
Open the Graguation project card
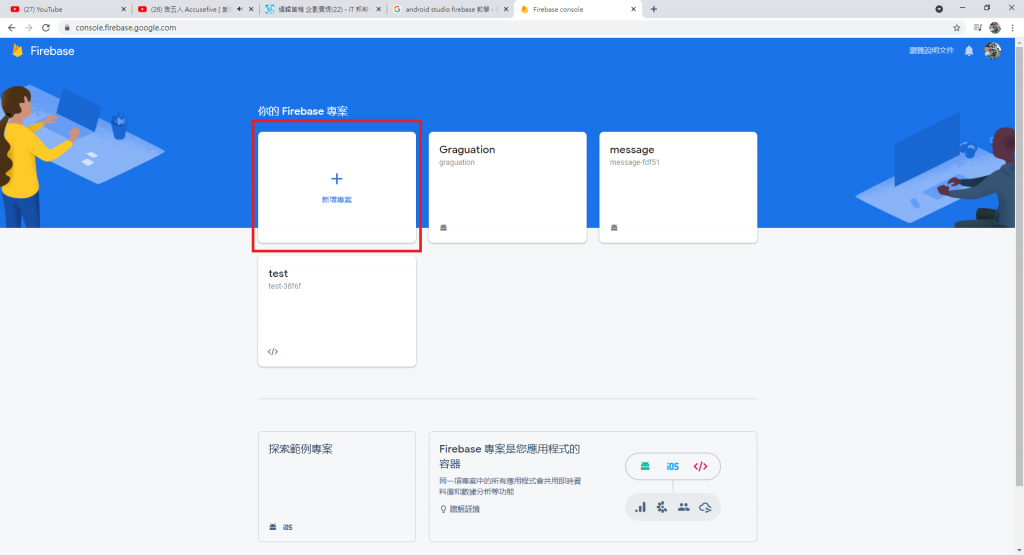coord(507,187)
